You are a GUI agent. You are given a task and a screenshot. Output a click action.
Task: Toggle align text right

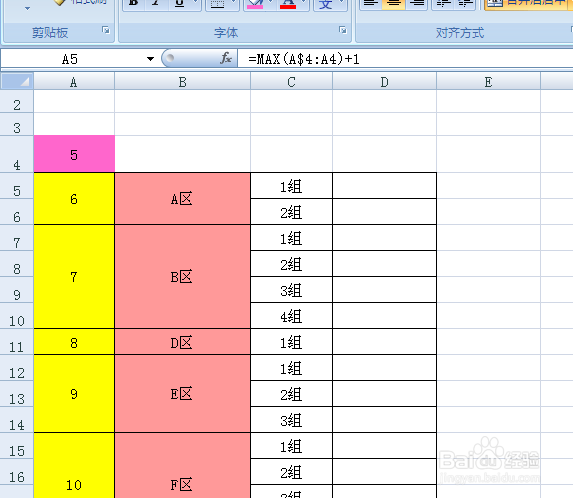416,3
